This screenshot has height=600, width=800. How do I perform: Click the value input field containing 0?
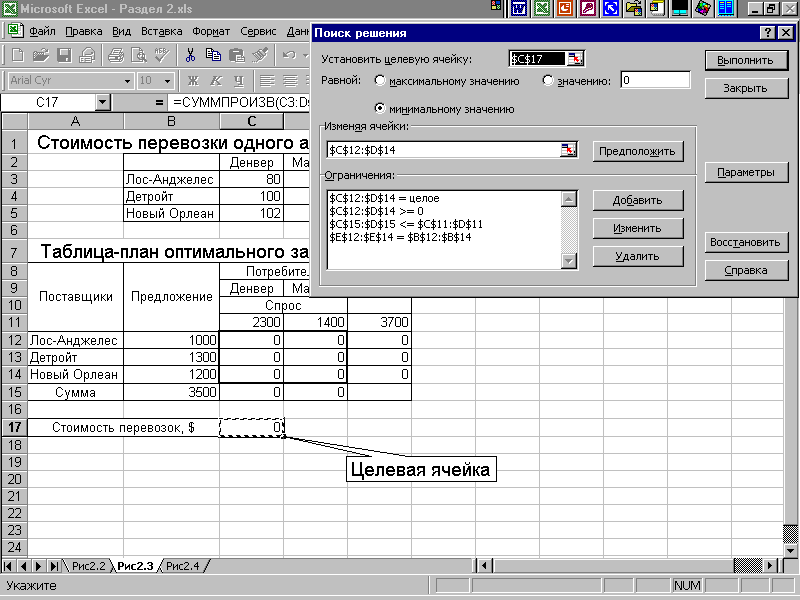[x=655, y=80]
